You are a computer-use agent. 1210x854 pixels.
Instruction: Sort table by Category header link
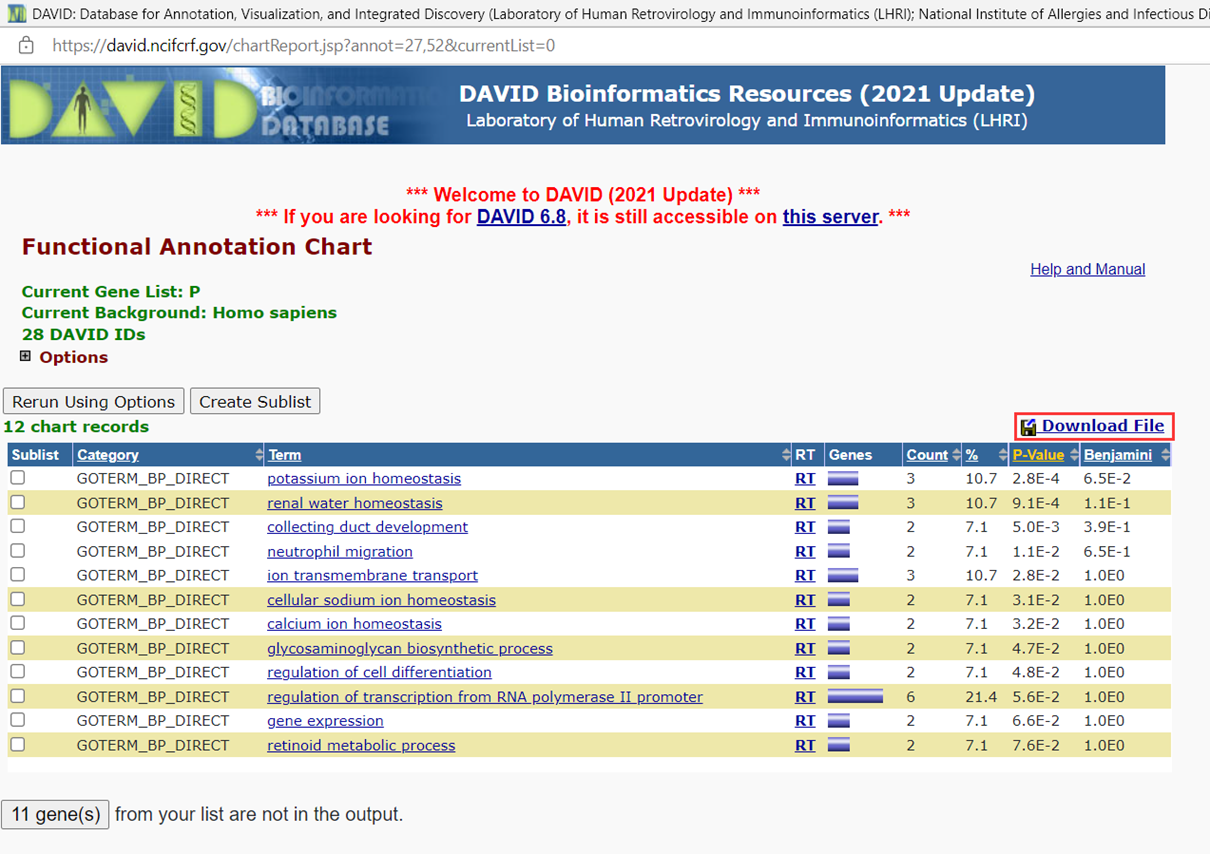point(108,455)
